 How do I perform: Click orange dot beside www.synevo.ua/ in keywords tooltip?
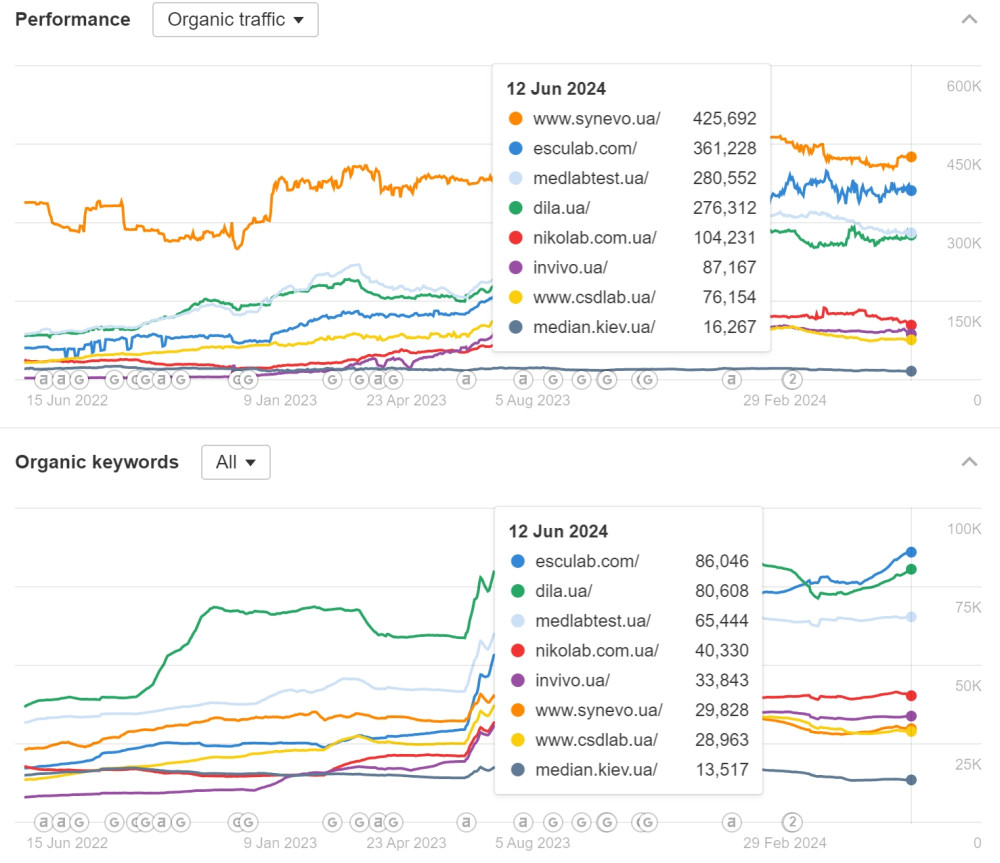pos(518,710)
